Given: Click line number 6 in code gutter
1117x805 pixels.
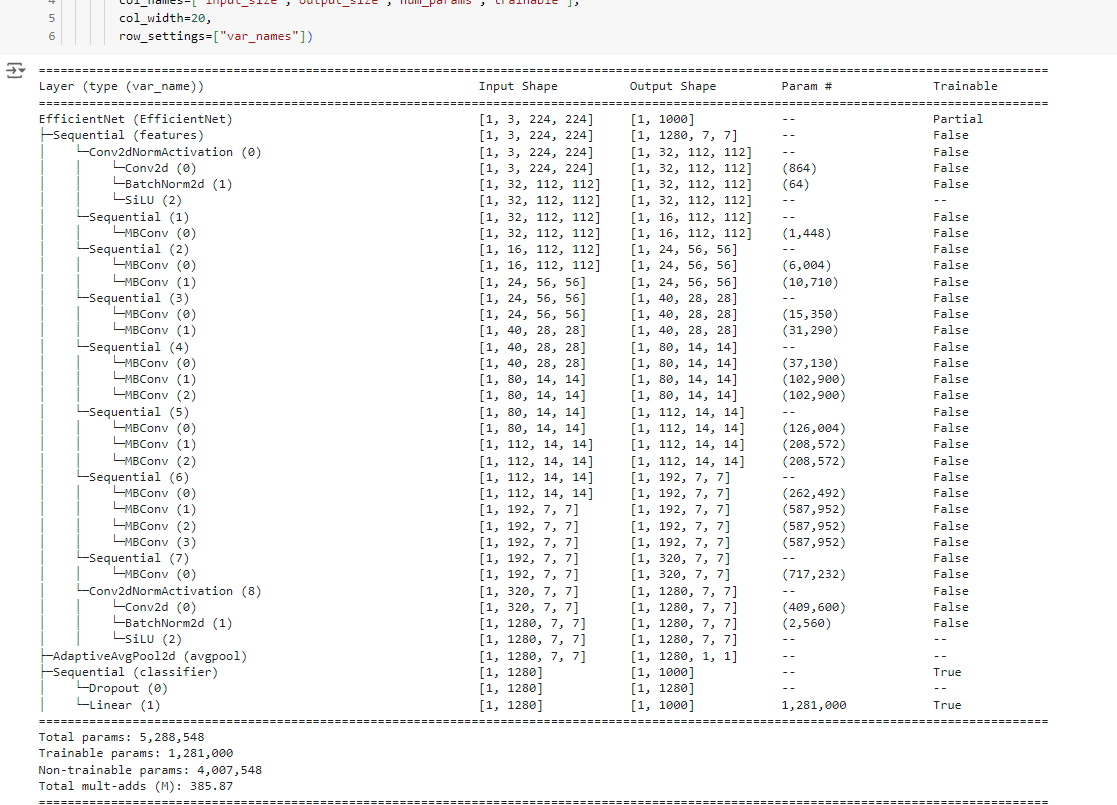Looking at the screenshot, I should point(51,36).
